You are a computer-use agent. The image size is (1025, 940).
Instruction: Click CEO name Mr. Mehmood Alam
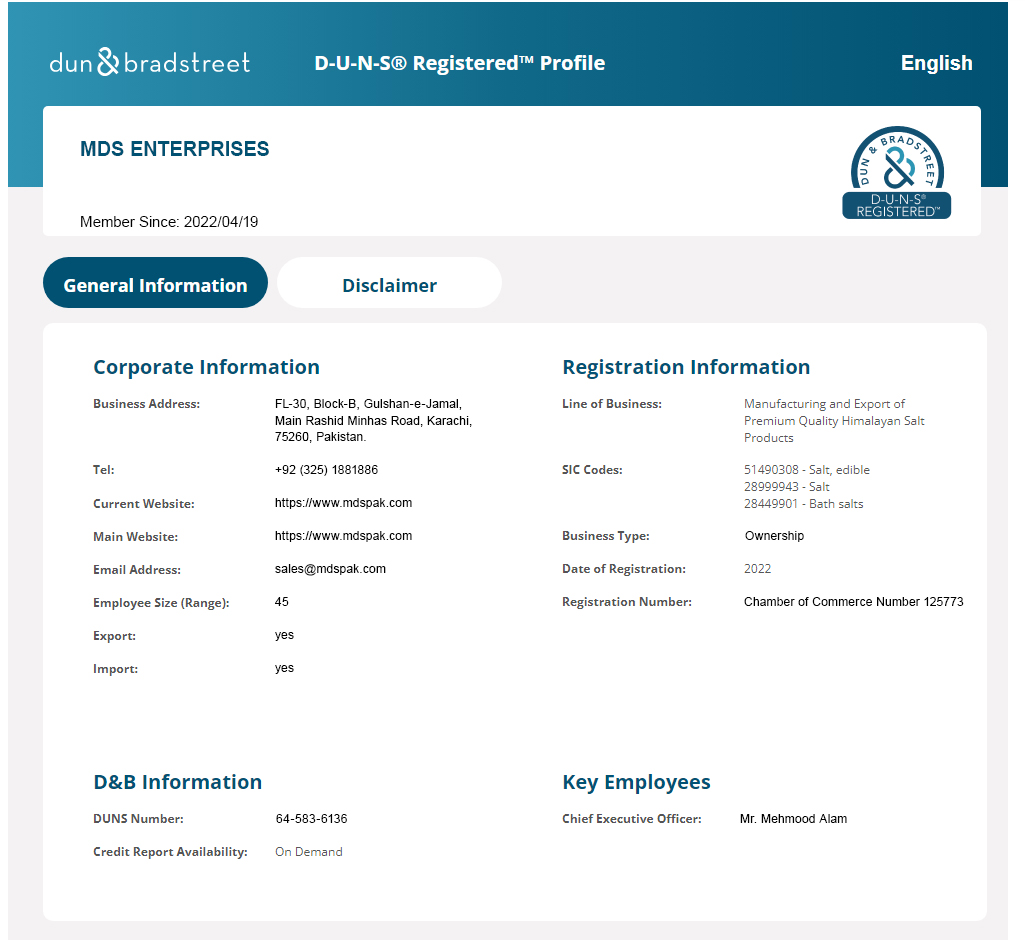(x=793, y=819)
